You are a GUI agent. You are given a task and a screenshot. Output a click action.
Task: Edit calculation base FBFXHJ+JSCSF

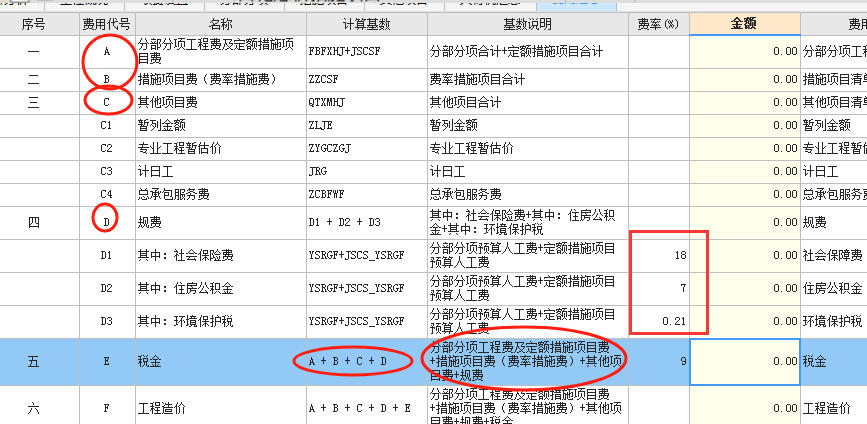pos(367,52)
